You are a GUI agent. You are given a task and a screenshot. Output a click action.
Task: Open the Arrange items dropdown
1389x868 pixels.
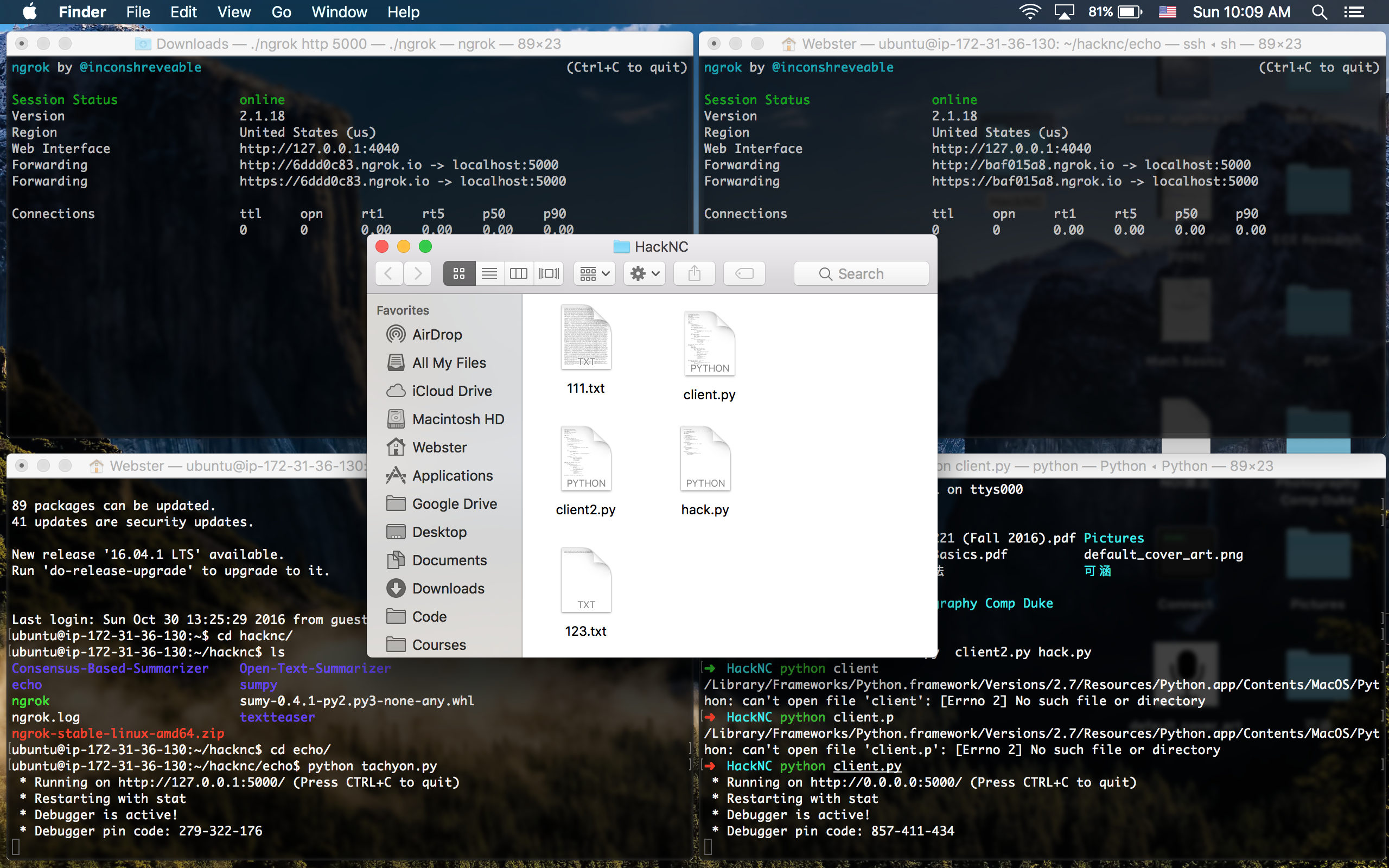tap(594, 273)
